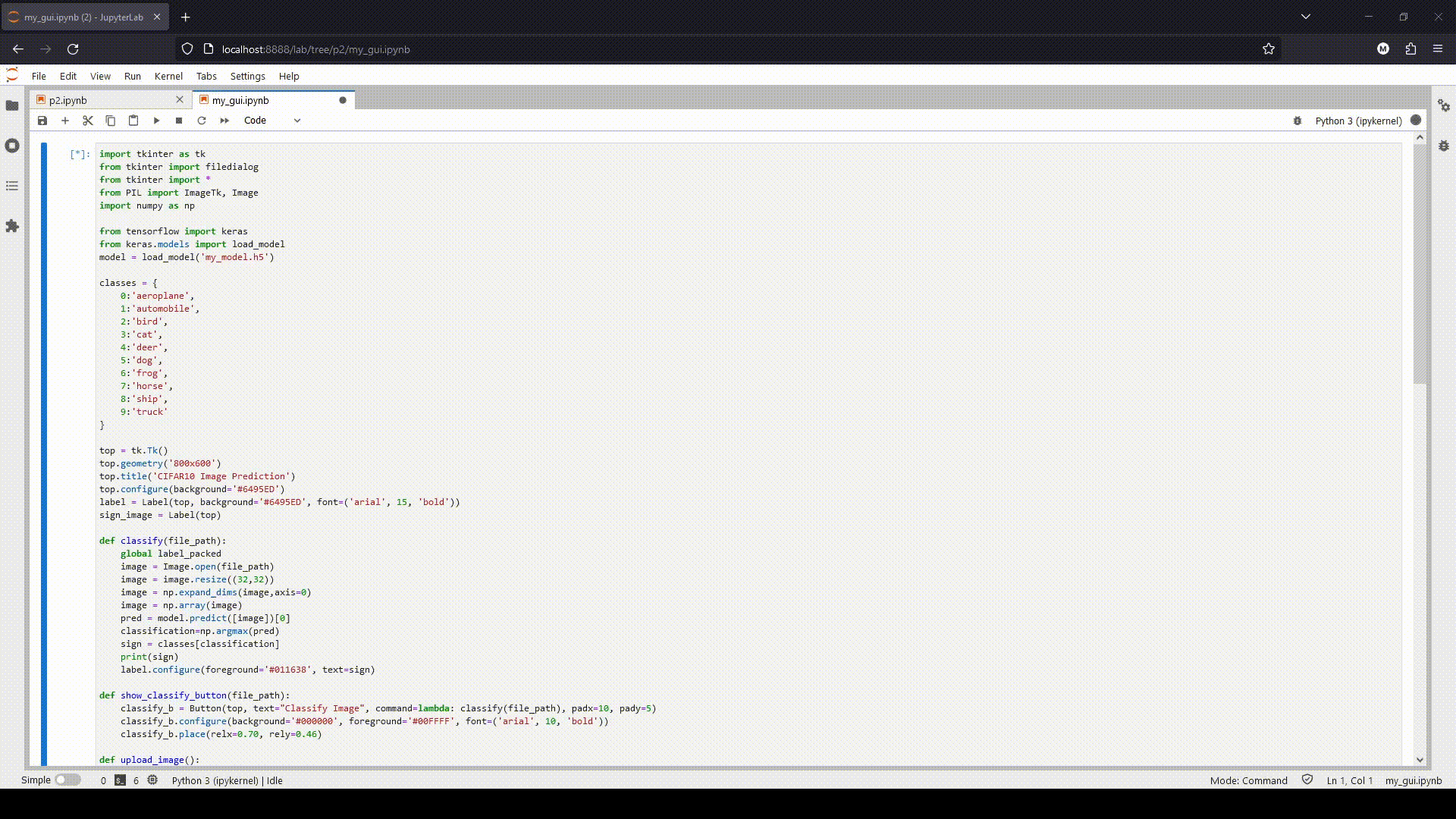Close the my_gui.ipynb browser tab
Viewport: 1456px width, 819px height.
click(x=157, y=17)
